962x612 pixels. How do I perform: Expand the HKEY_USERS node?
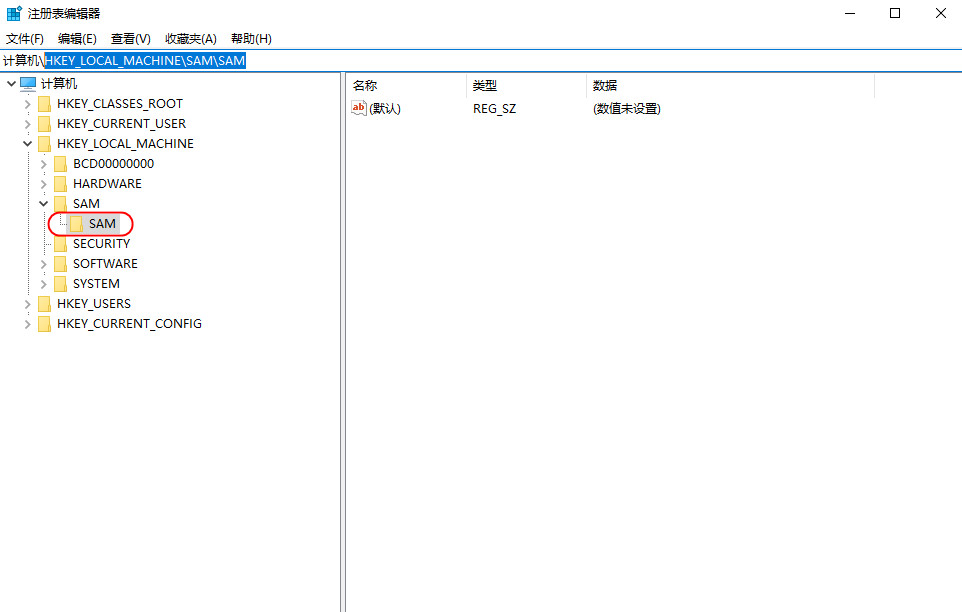(27, 303)
